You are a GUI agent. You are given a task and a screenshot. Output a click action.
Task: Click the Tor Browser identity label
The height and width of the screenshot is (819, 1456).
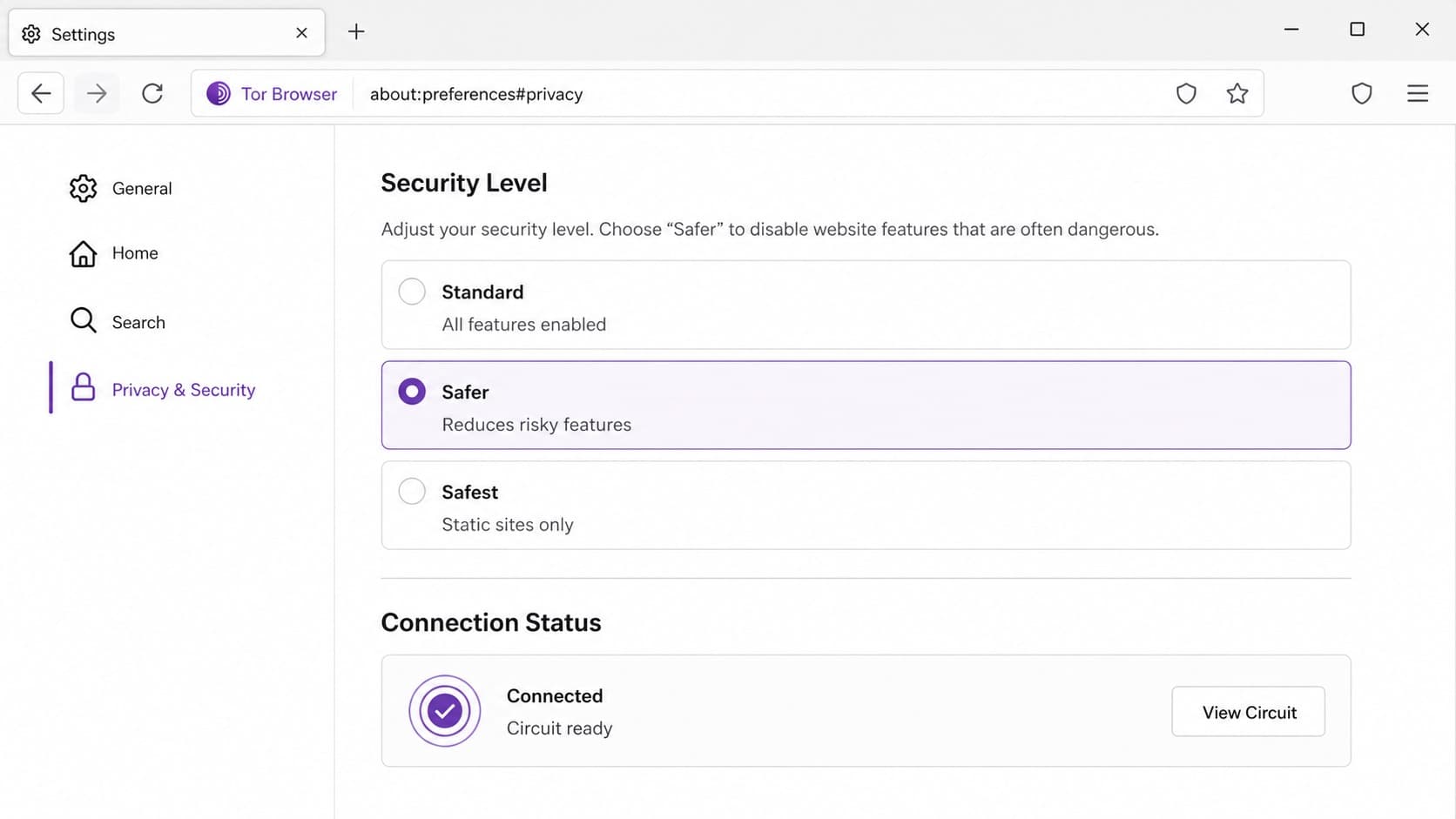[288, 94]
